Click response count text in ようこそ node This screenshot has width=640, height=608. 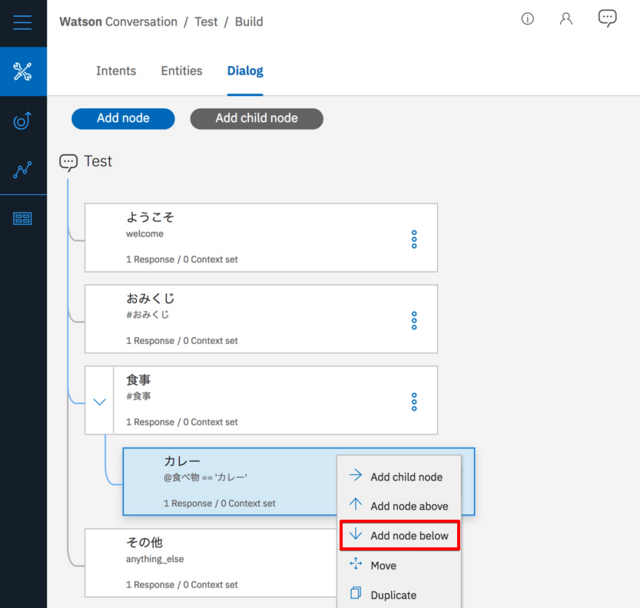[182, 260]
